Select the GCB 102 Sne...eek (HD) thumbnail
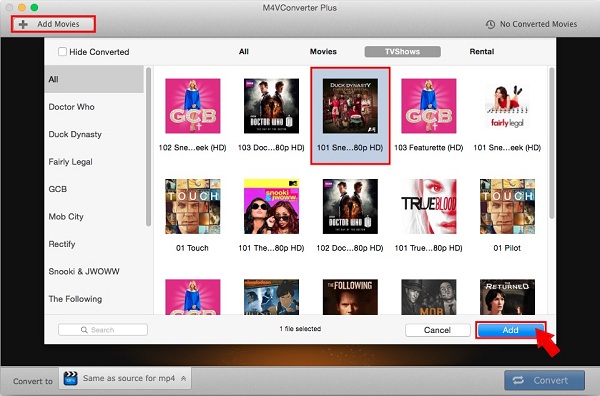The image size is (600, 396). pos(192,106)
